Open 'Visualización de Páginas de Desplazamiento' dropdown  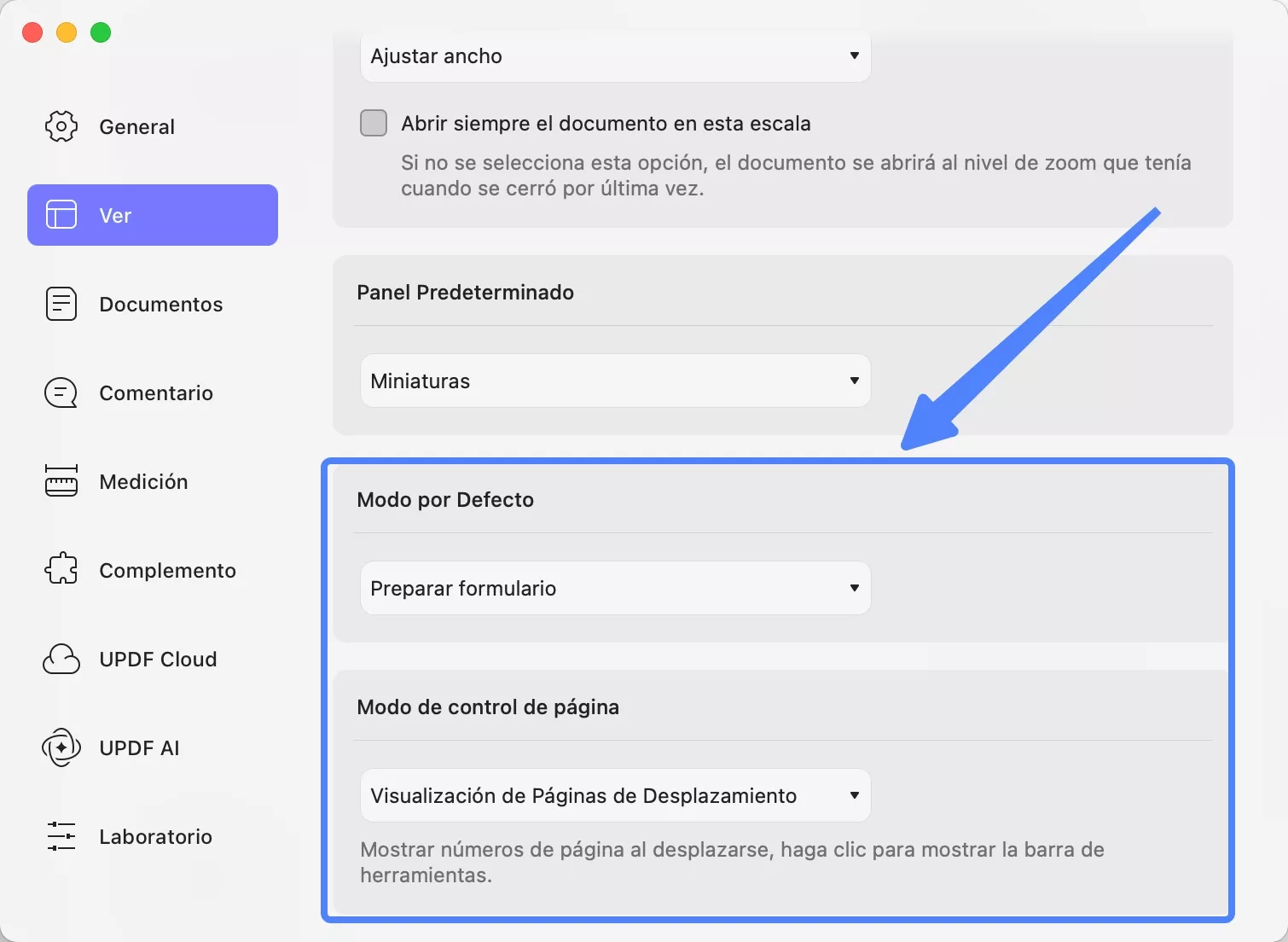[x=615, y=795]
